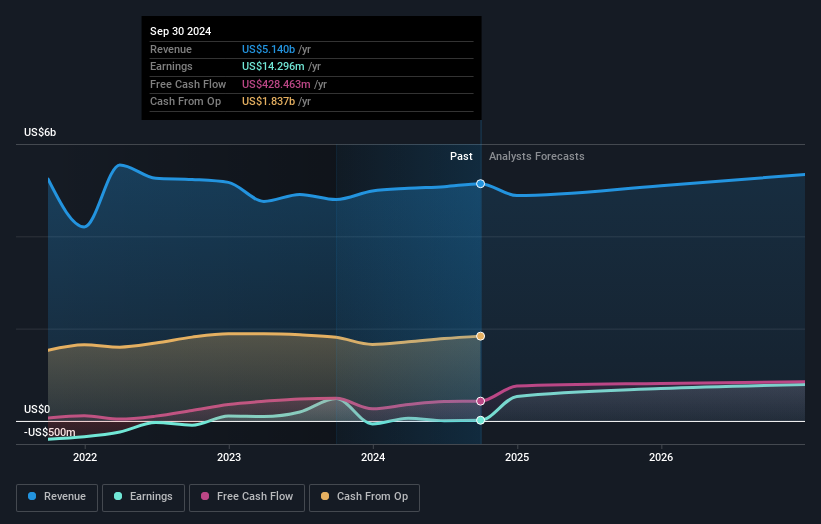The image size is (821, 524).
Task: Select the 2026 x-axis label
Action: point(661,457)
